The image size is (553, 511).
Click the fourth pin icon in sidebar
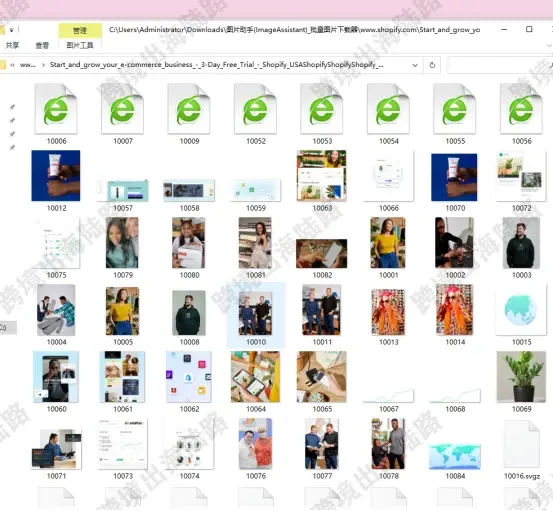pyautogui.click(x=12, y=147)
